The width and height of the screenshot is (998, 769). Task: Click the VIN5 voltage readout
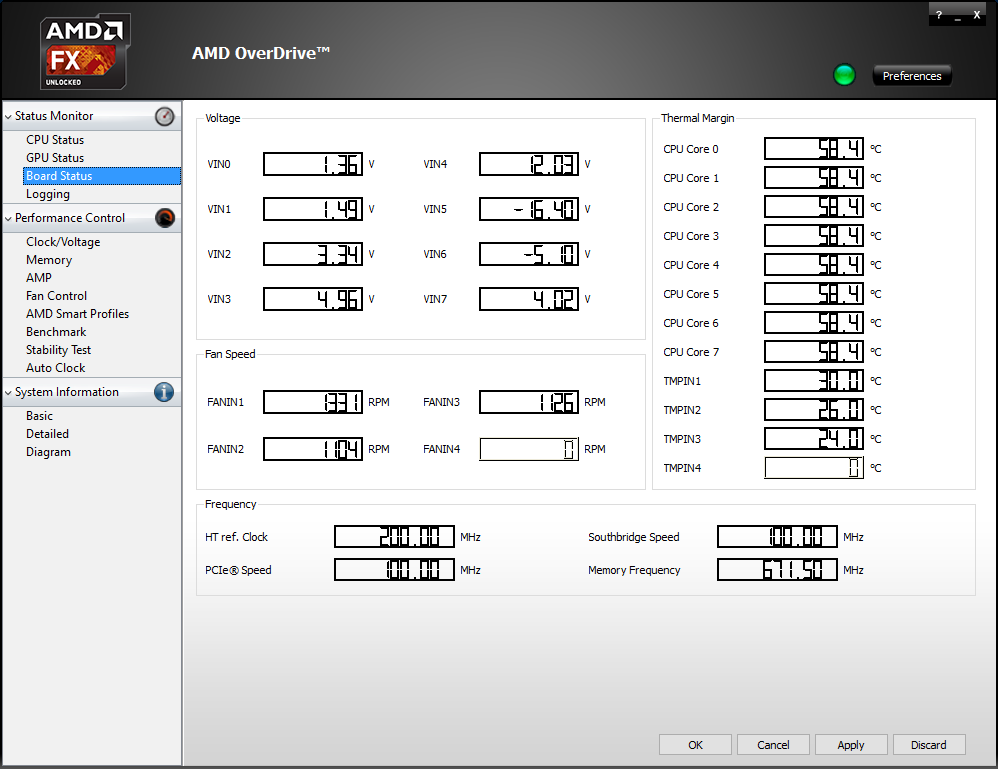point(529,209)
